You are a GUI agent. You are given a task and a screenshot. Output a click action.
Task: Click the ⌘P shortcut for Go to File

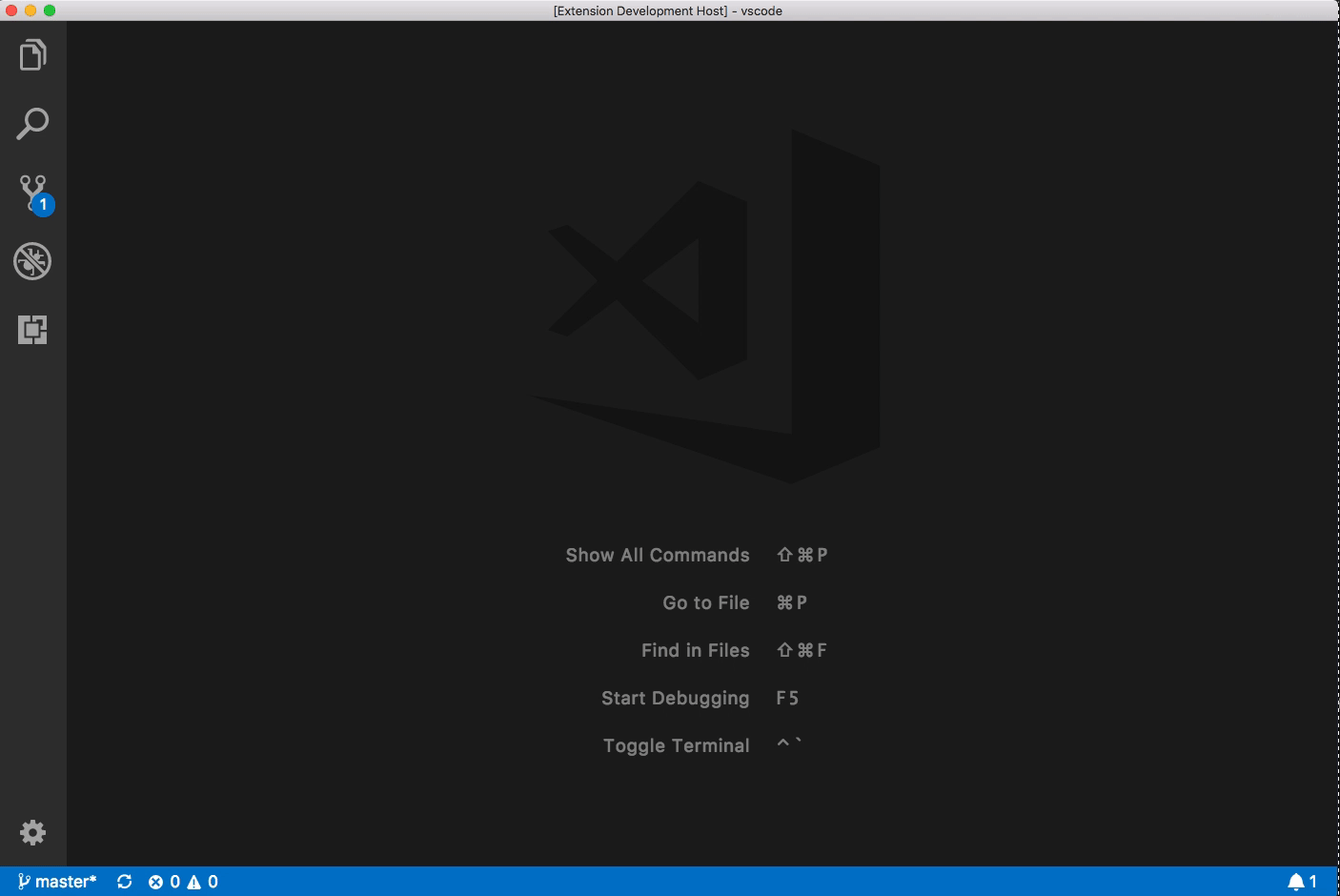pyautogui.click(x=792, y=602)
